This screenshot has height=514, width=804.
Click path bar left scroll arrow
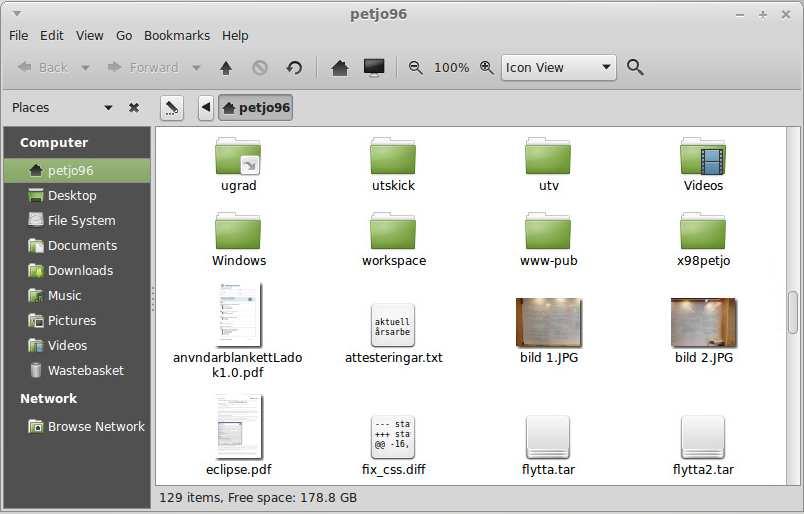[206, 108]
